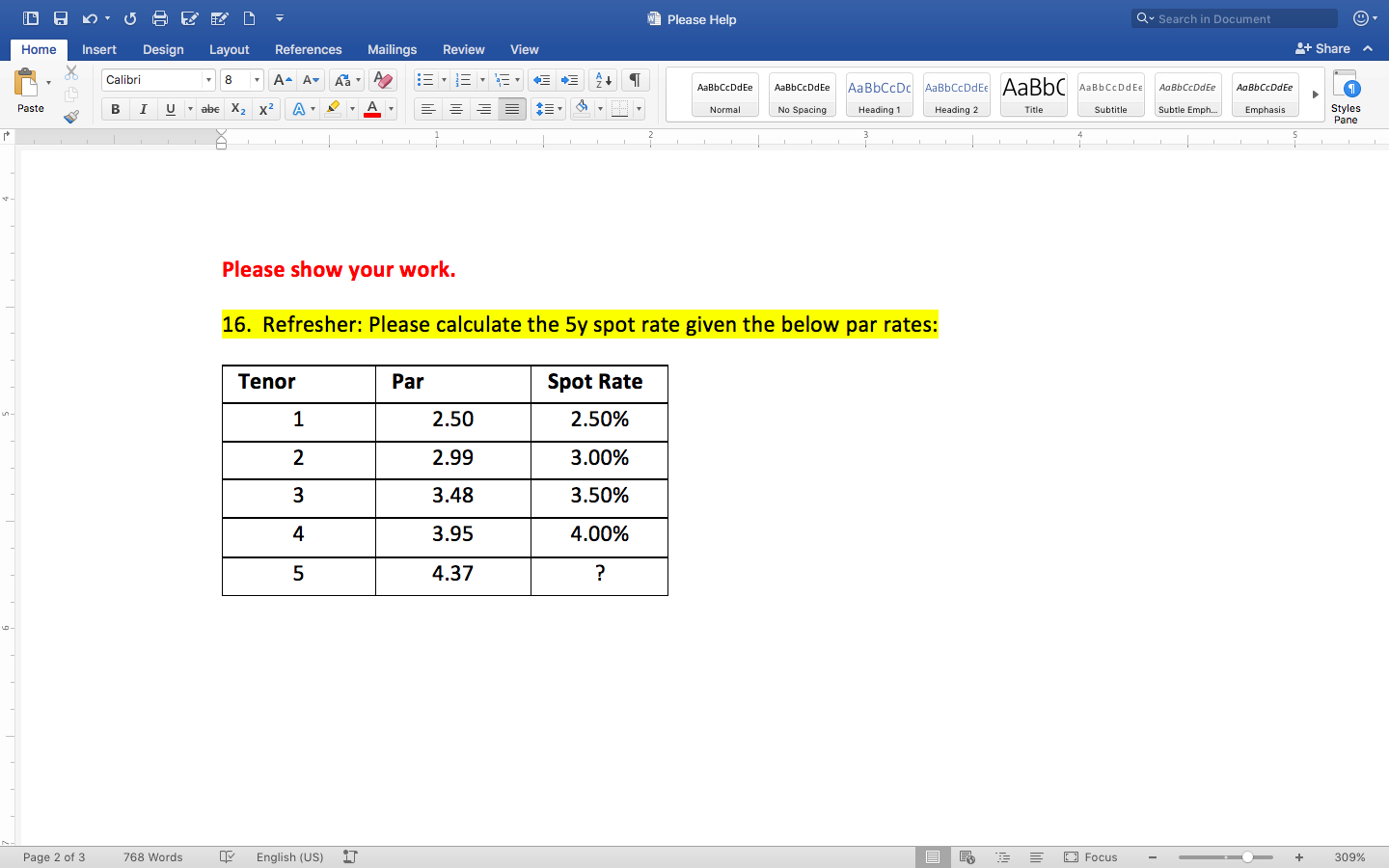Switch to Outline view in status bar

tap(1003, 856)
